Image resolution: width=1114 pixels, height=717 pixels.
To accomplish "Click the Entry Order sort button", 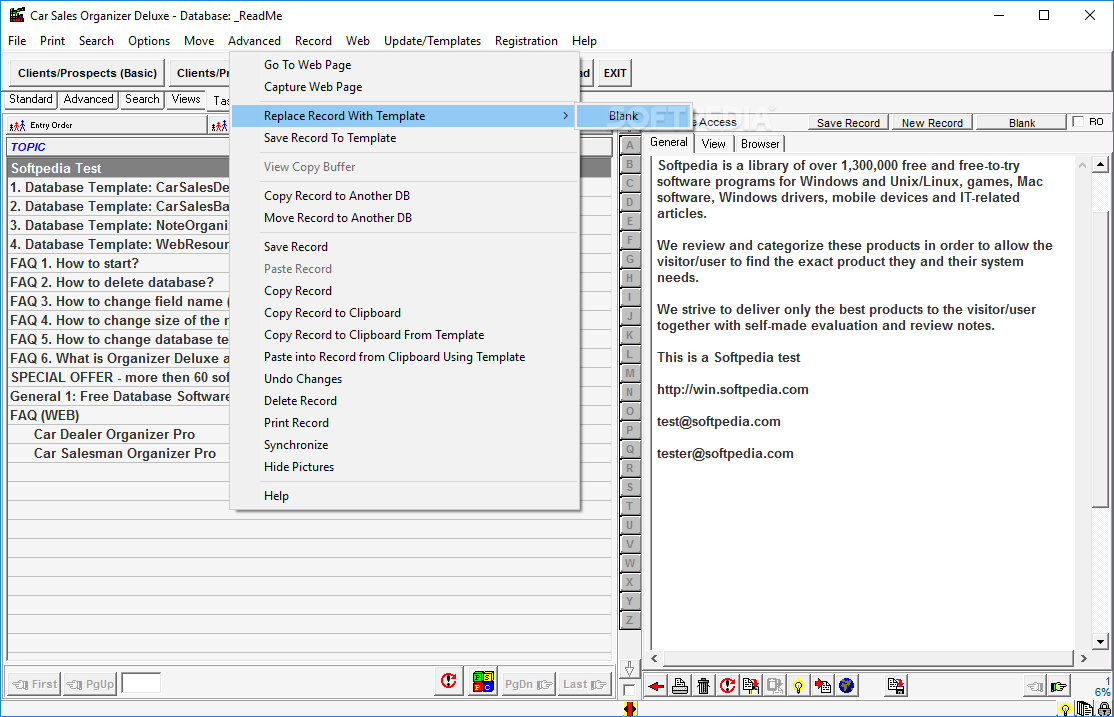I will coord(107,125).
